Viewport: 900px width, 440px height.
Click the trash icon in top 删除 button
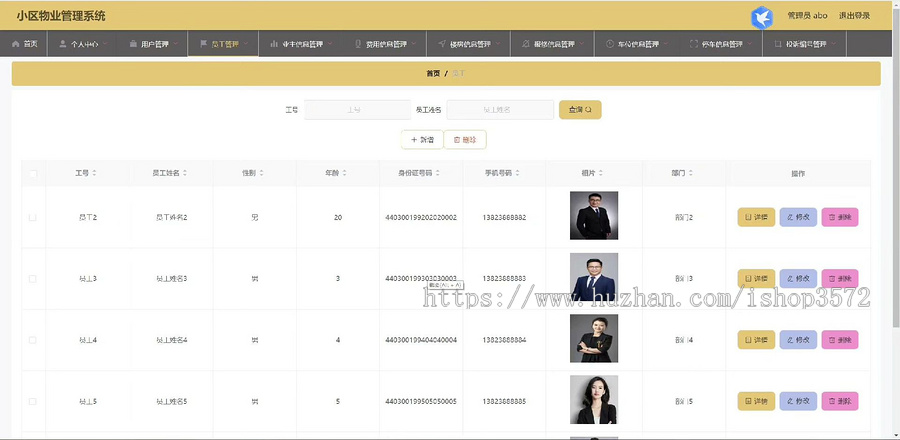coord(457,139)
